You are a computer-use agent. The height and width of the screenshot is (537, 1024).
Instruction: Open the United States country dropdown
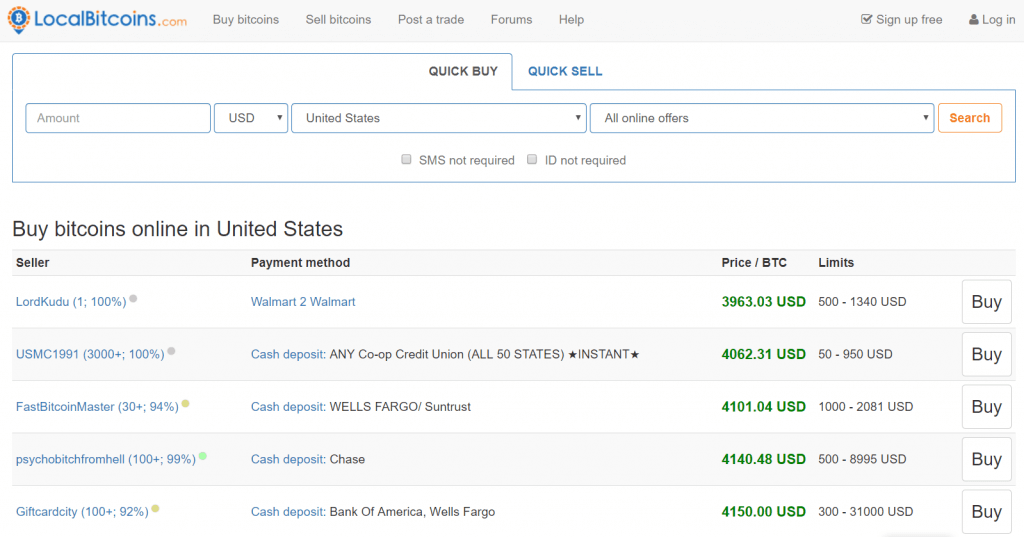[439, 118]
